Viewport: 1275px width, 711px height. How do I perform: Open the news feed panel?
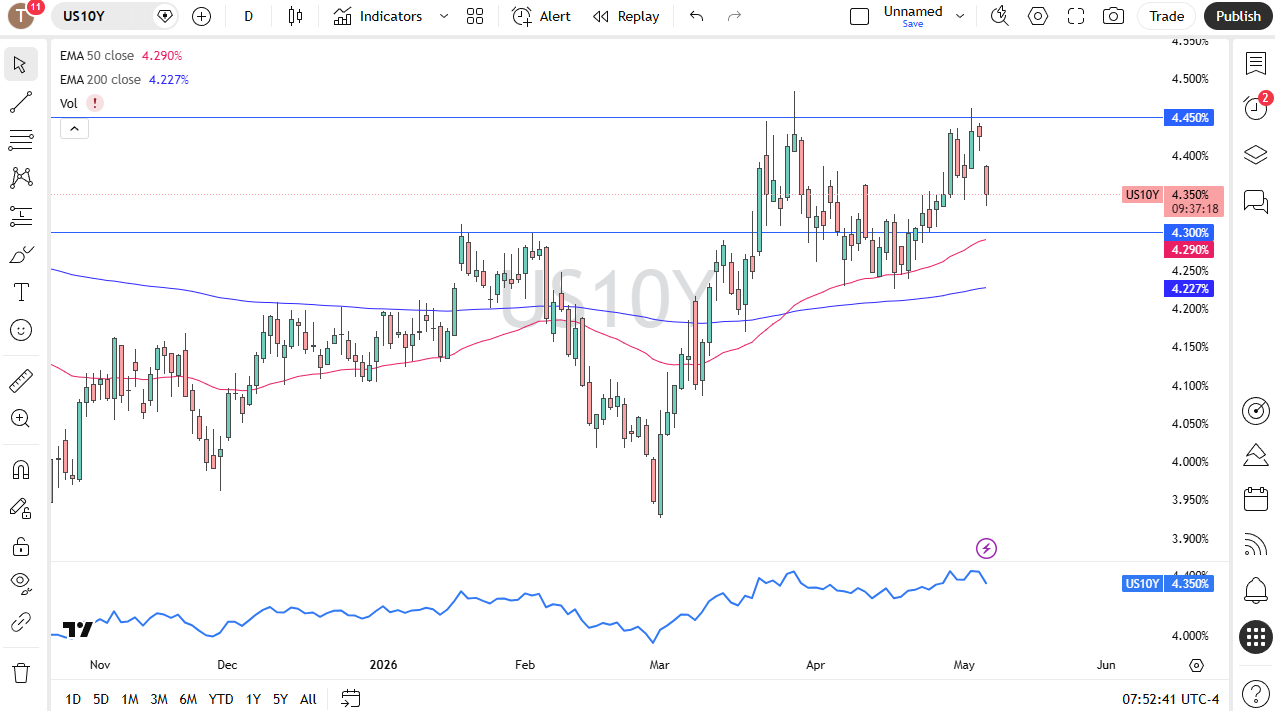coord(1256,545)
